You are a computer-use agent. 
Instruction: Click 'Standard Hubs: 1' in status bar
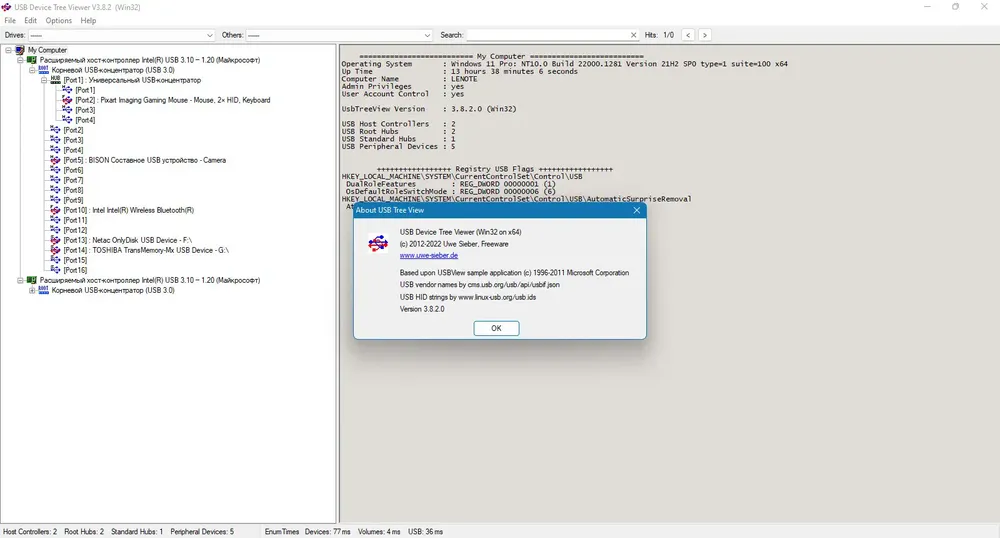tap(137, 532)
